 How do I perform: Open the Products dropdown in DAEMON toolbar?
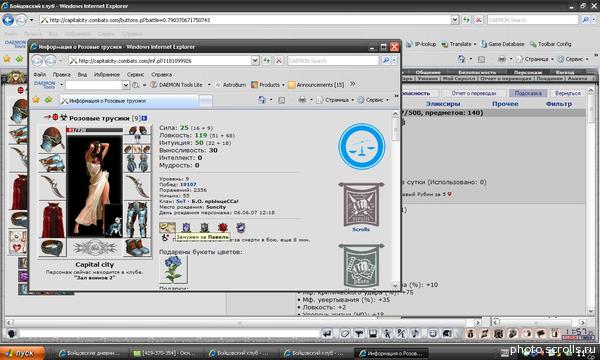(283, 85)
